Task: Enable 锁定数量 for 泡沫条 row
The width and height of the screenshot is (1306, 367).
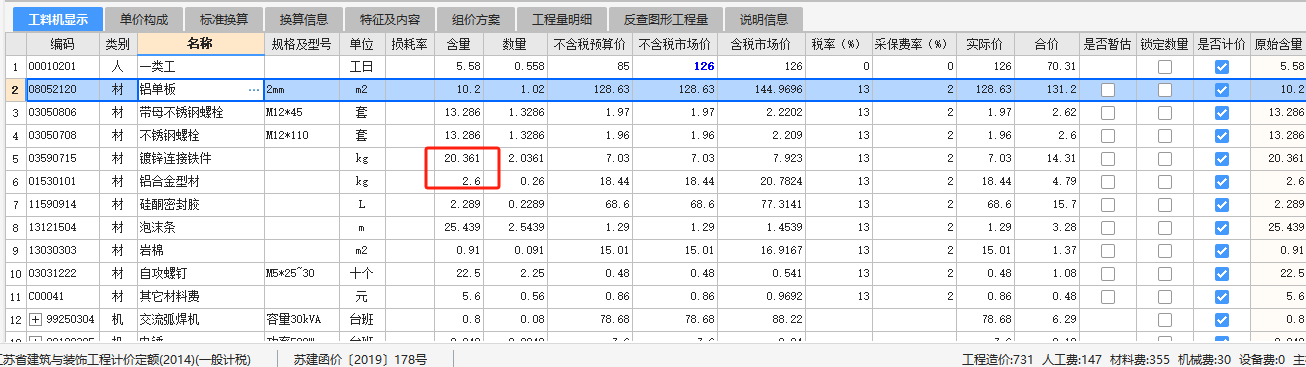Action: pyautogui.click(x=1165, y=227)
